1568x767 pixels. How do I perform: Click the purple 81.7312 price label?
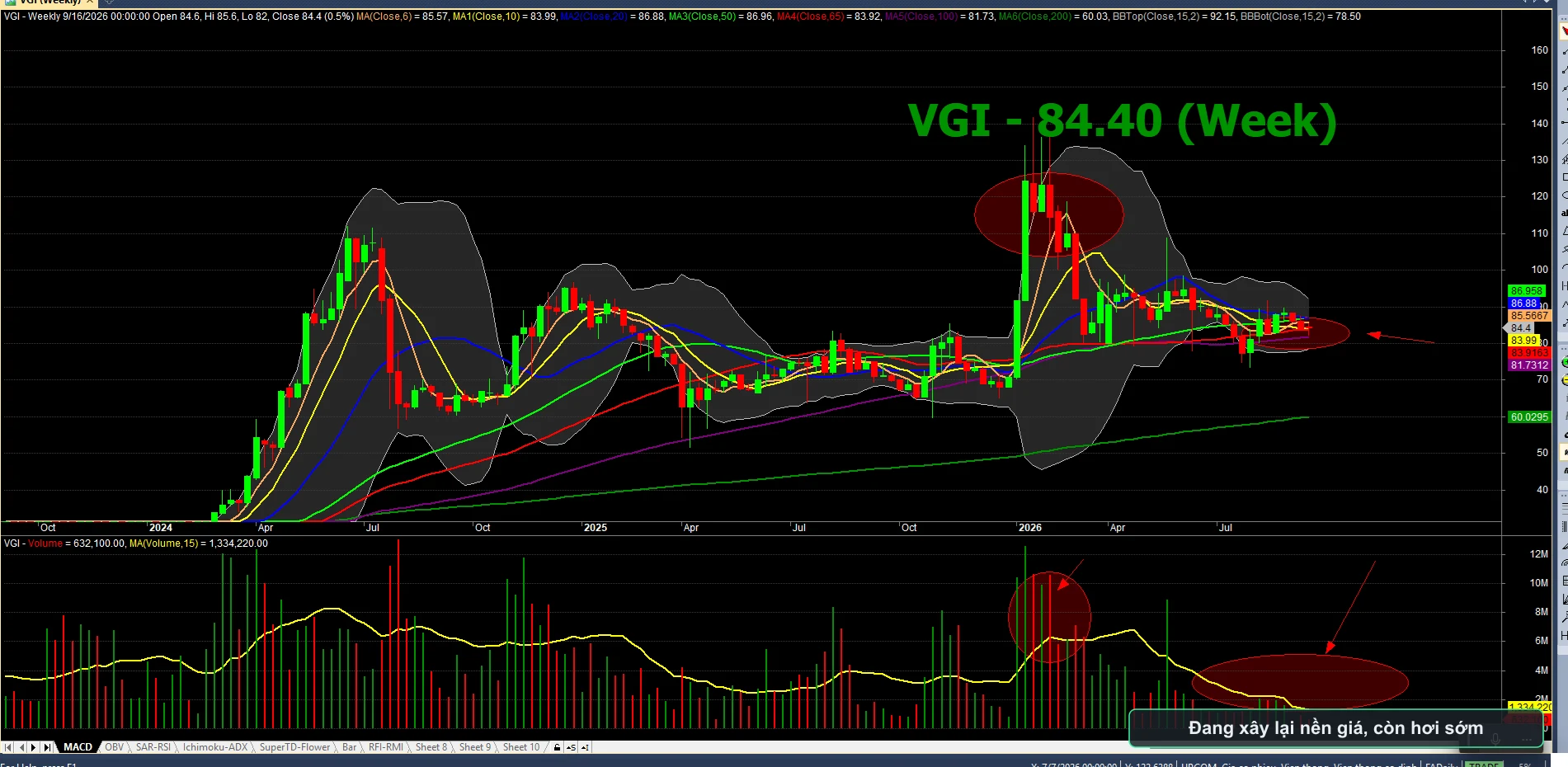1529,365
